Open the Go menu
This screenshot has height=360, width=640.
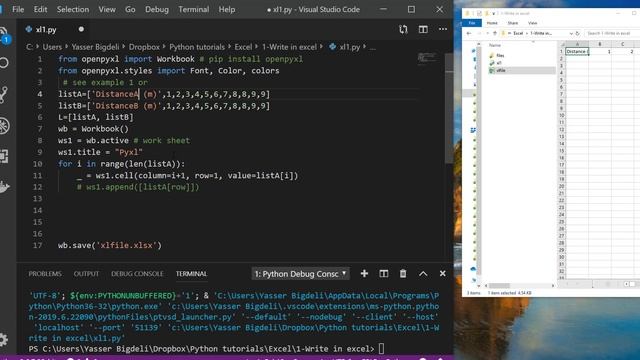pos(130,9)
